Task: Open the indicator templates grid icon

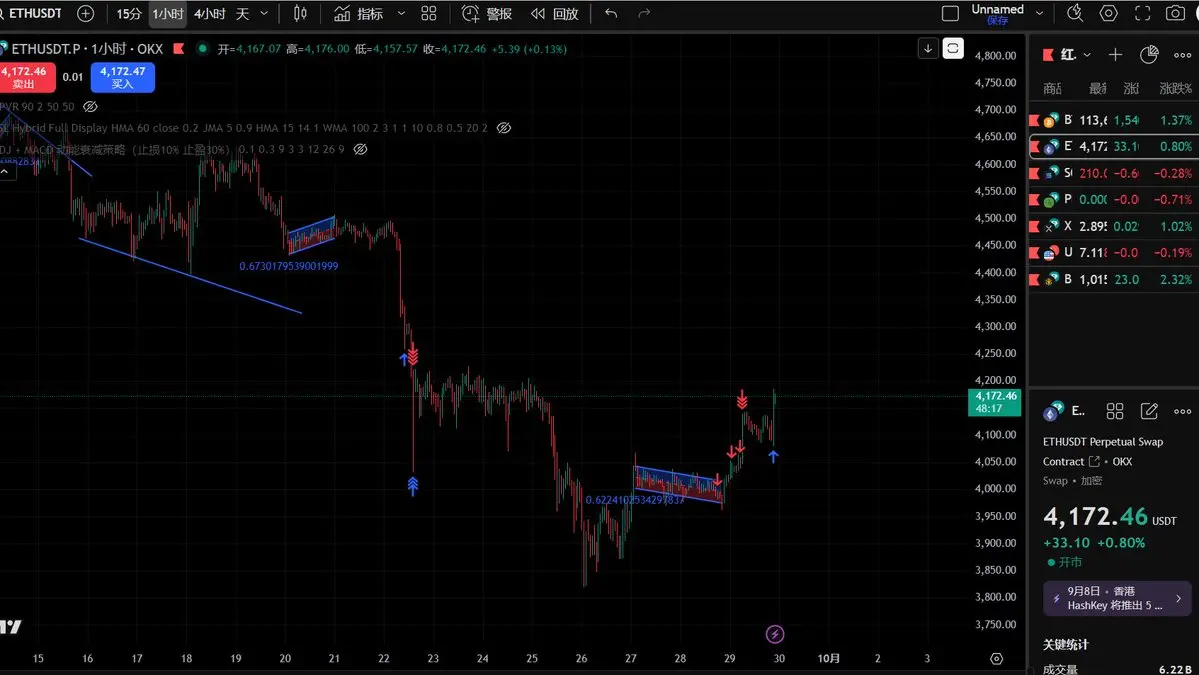Action: tap(429, 14)
